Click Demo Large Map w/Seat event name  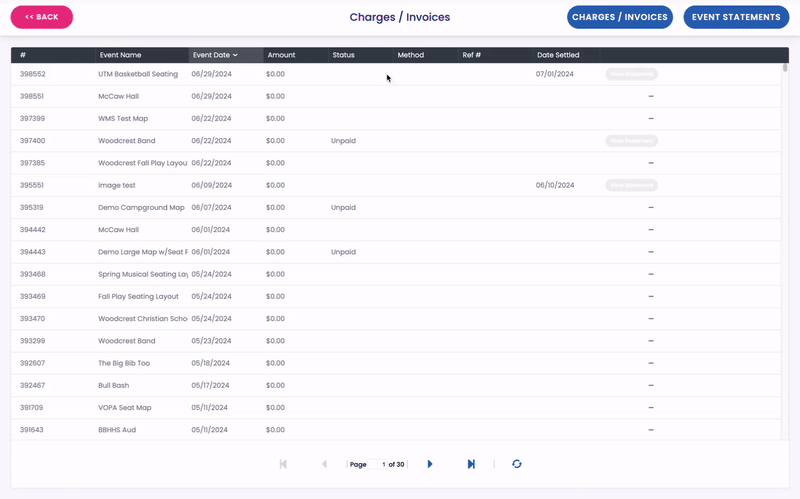(x=143, y=252)
